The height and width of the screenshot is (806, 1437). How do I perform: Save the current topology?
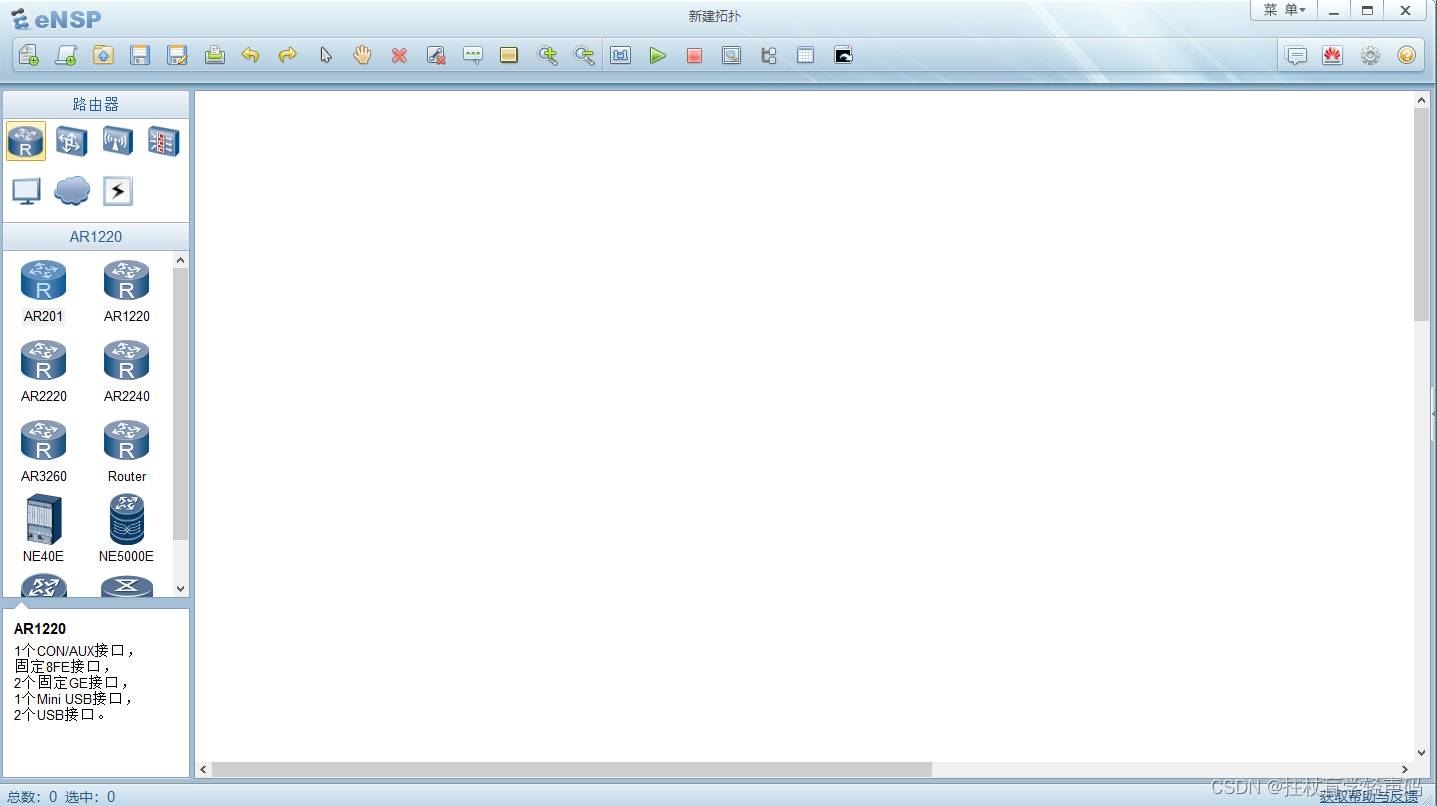pyautogui.click(x=140, y=55)
